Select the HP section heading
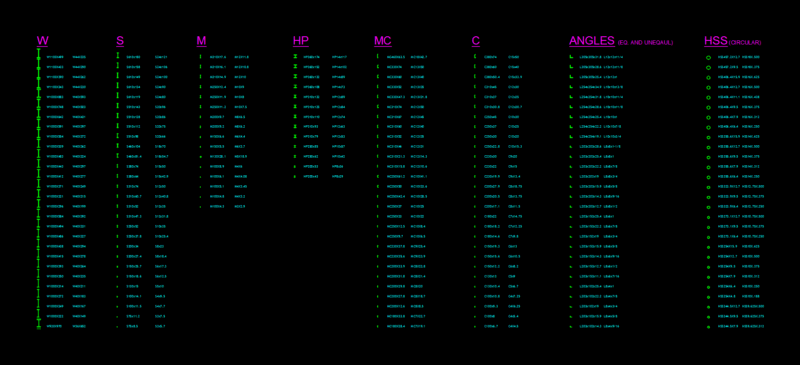 [x=301, y=41]
